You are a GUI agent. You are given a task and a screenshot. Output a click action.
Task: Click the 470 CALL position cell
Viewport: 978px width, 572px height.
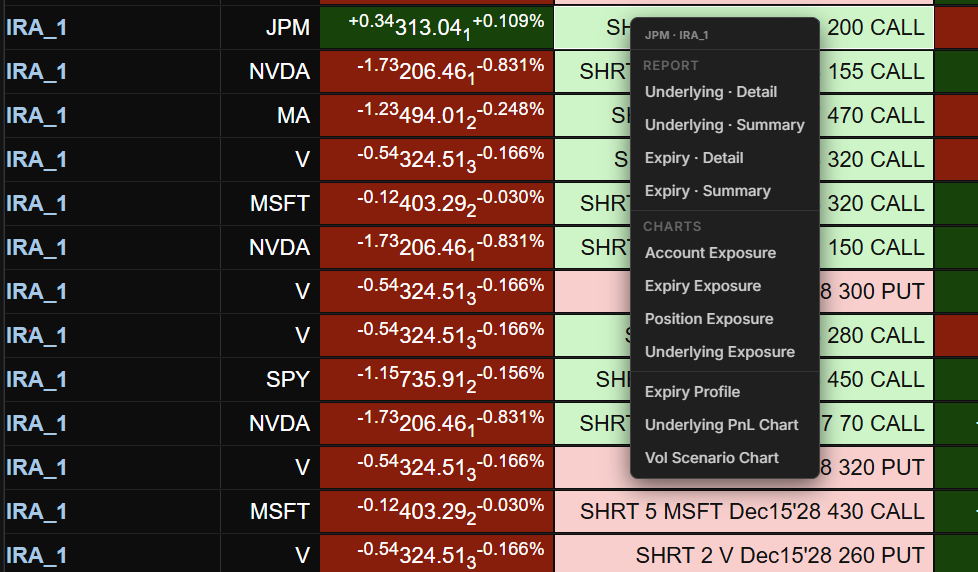pyautogui.click(x=876, y=115)
